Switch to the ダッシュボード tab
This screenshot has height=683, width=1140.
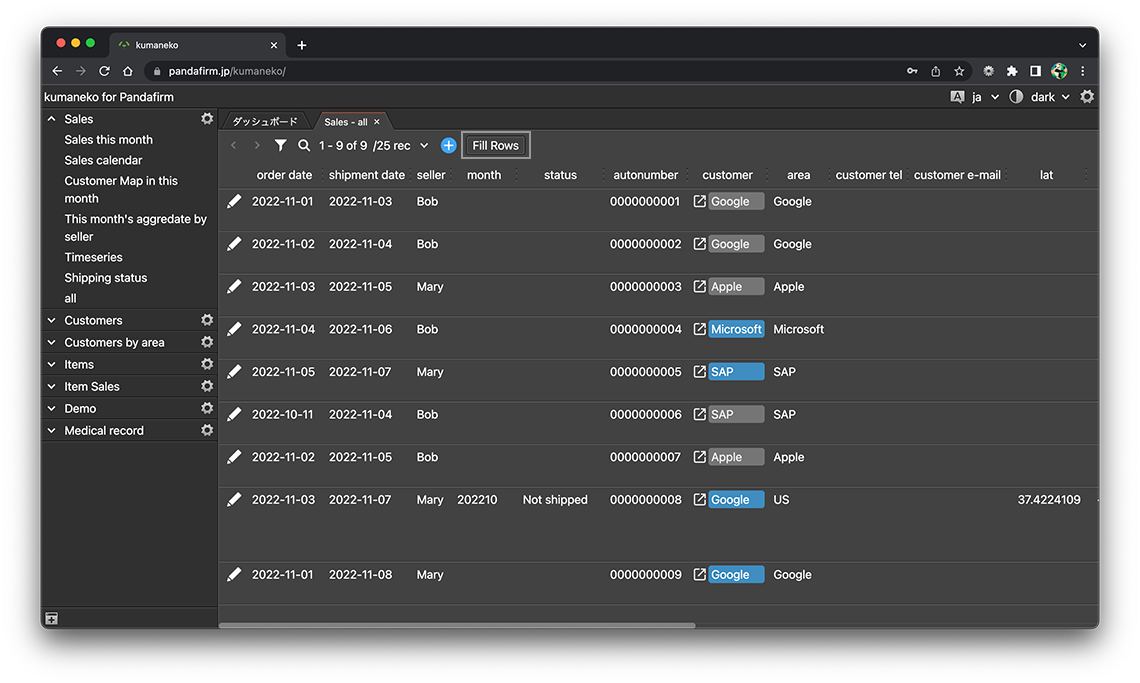click(x=265, y=122)
